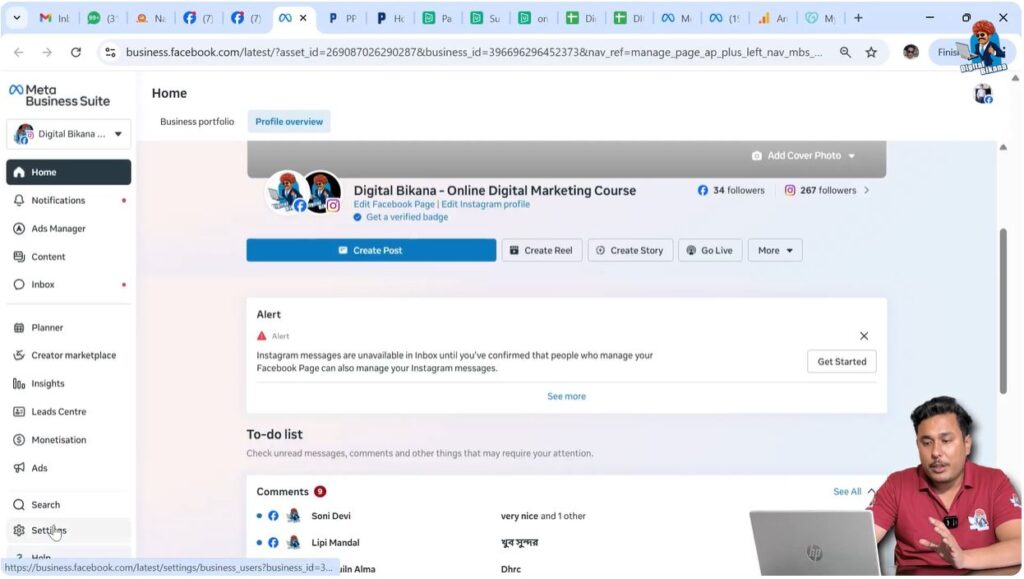
Task: Open the Search tool in the sidebar
Action: click(x=44, y=504)
